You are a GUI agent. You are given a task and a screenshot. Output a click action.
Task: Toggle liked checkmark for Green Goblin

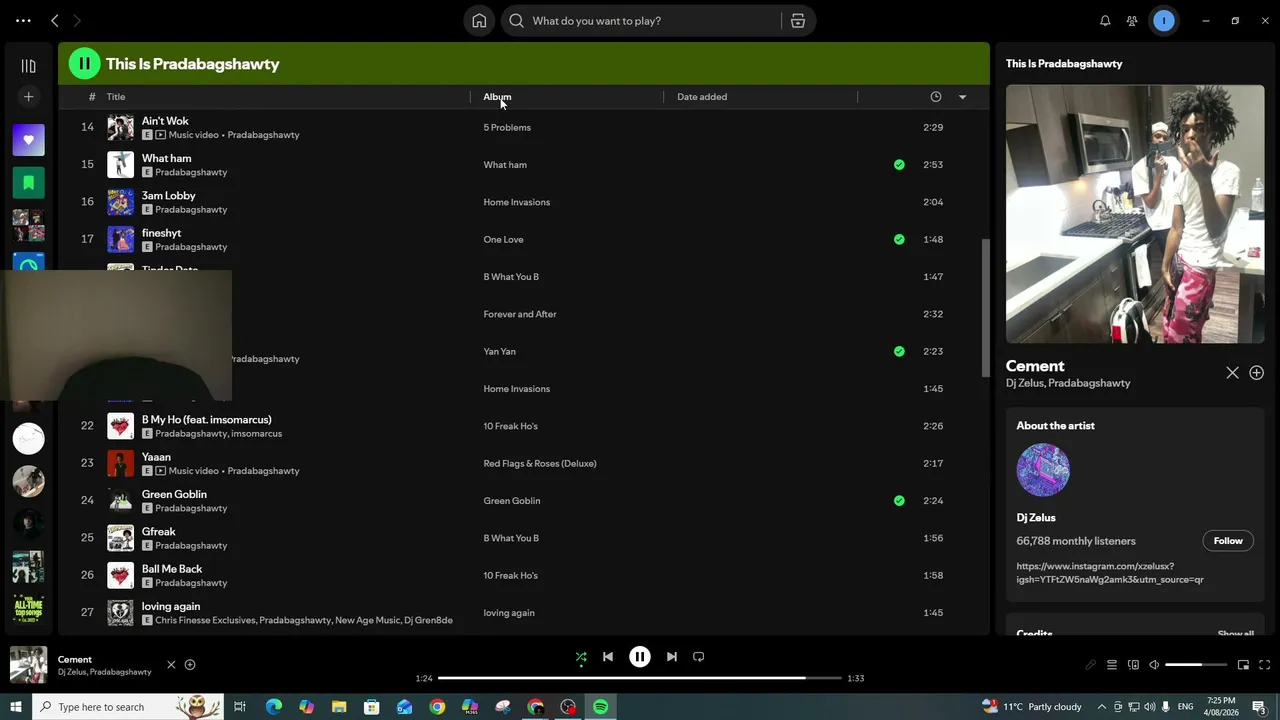point(899,501)
